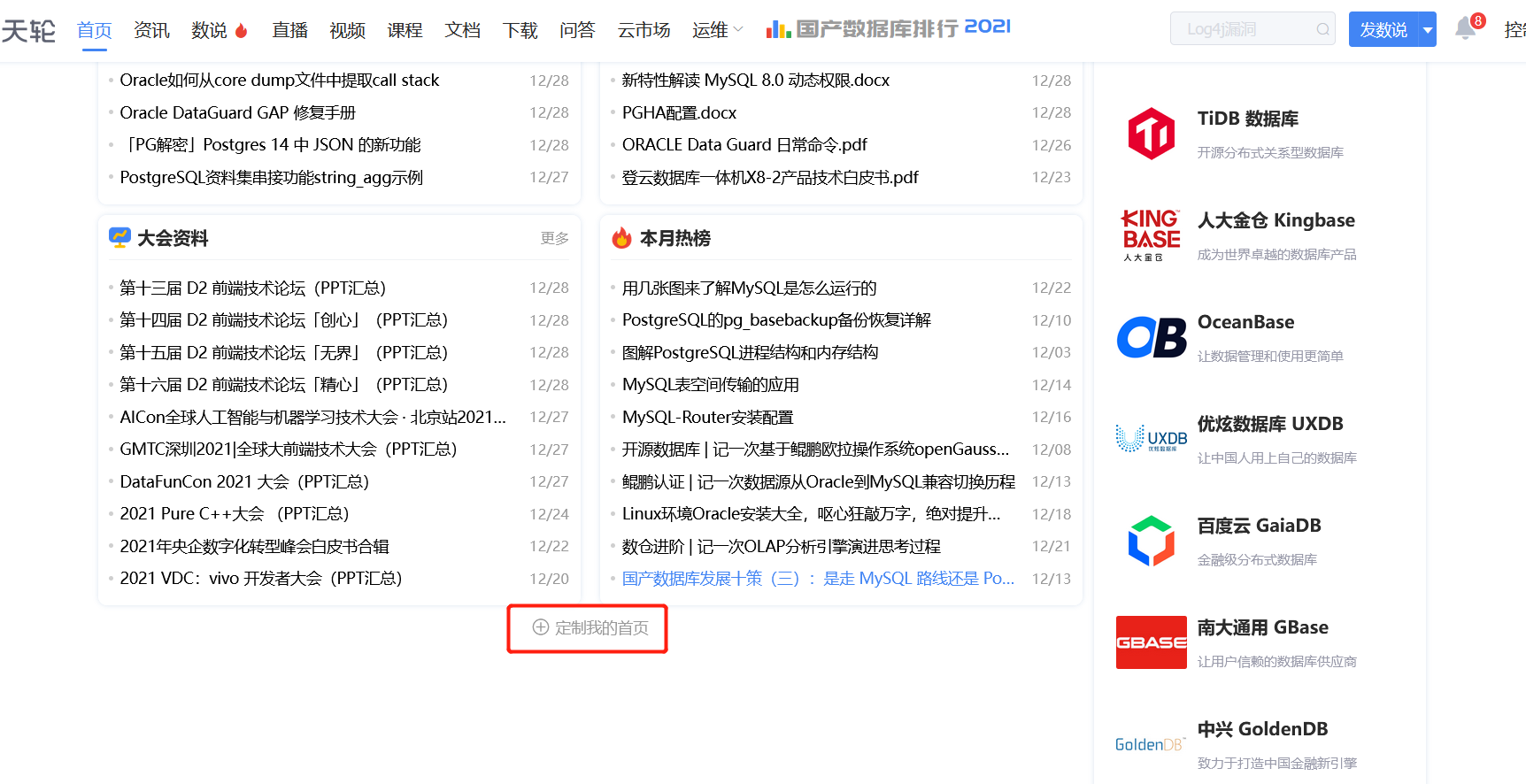The width and height of the screenshot is (1526, 784).
Task: Open the 问答 menu item
Action: [577, 30]
